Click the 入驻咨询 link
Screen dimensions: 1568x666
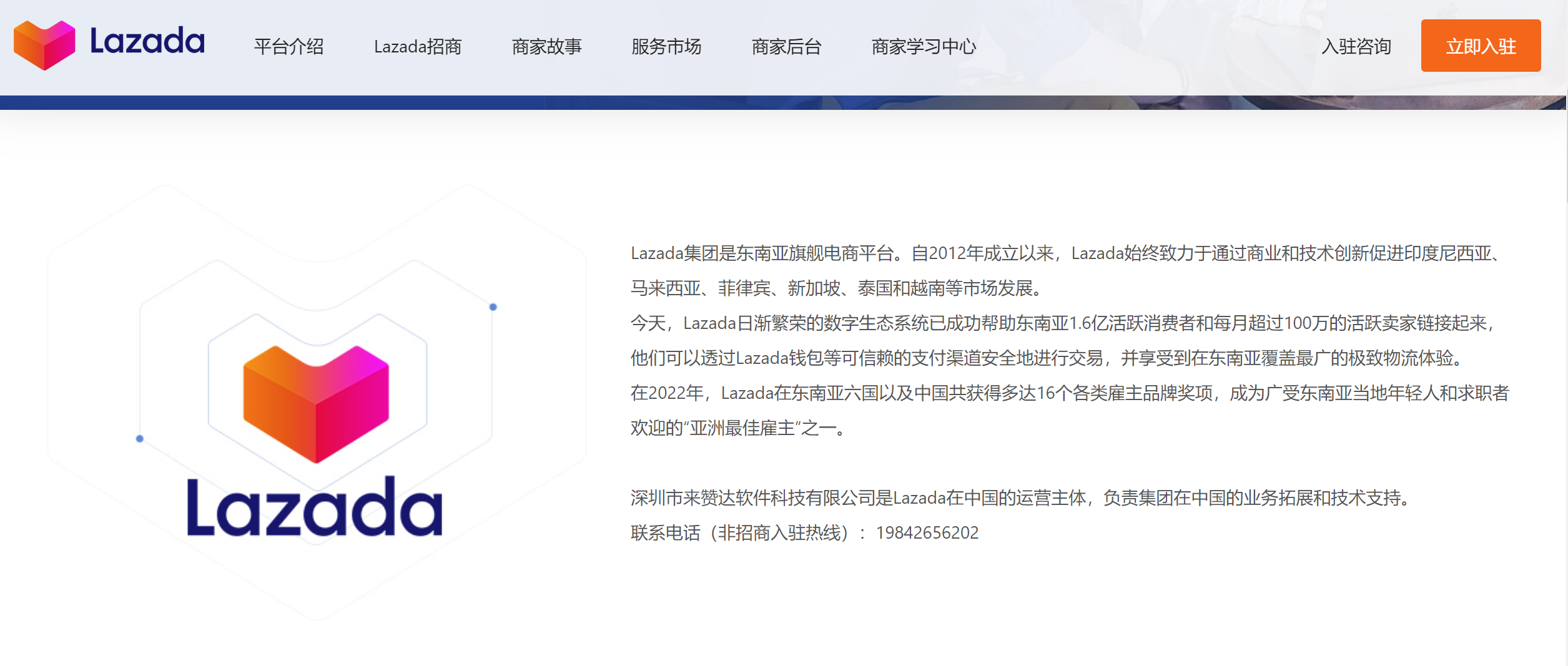pyautogui.click(x=1356, y=47)
